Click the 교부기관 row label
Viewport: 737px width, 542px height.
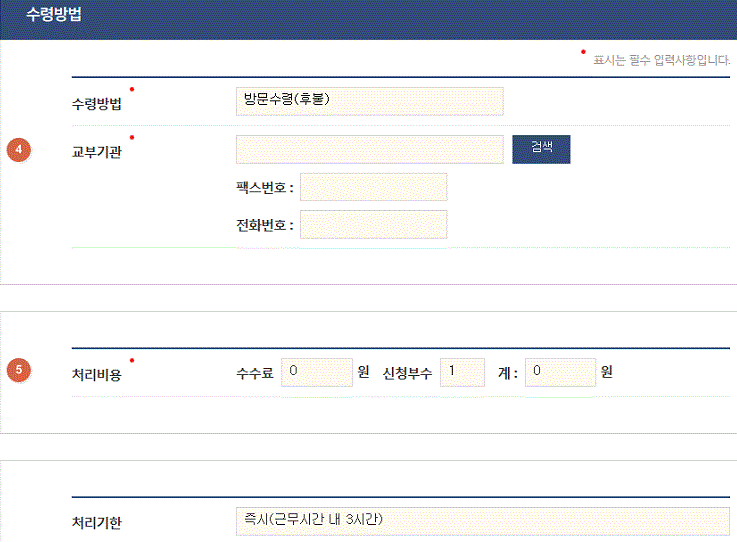click(96, 152)
